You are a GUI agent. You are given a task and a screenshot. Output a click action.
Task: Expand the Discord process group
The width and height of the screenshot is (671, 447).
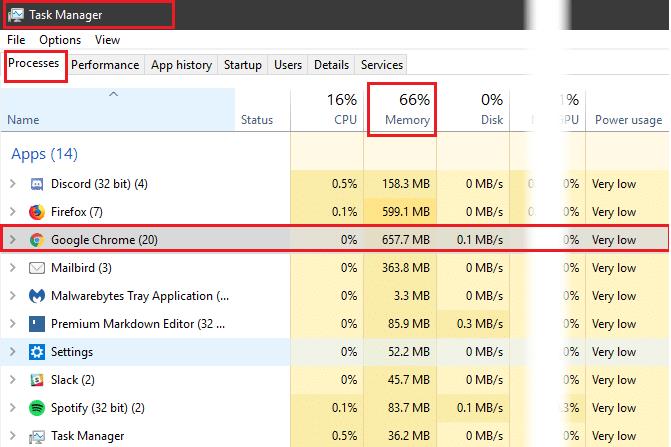(13, 184)
